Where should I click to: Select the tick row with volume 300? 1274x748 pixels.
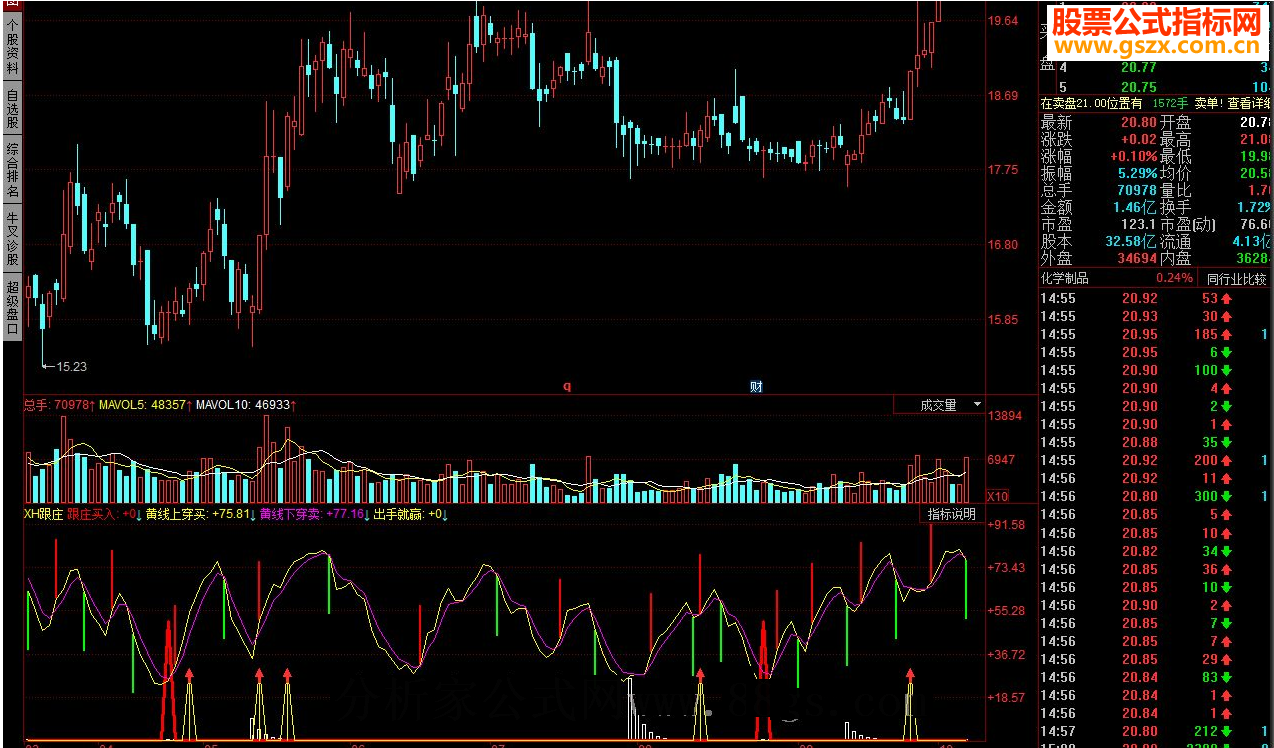point(1156,496)
